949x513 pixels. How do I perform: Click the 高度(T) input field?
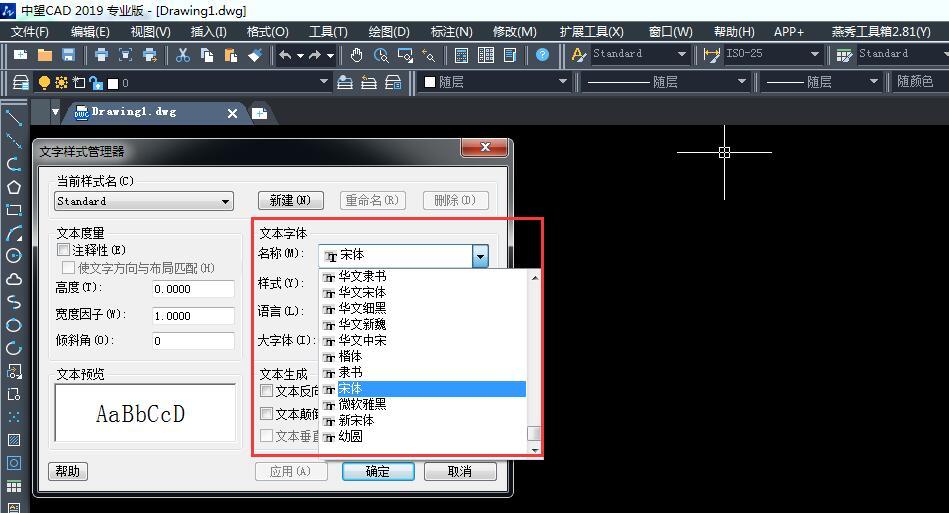[193, 289]
